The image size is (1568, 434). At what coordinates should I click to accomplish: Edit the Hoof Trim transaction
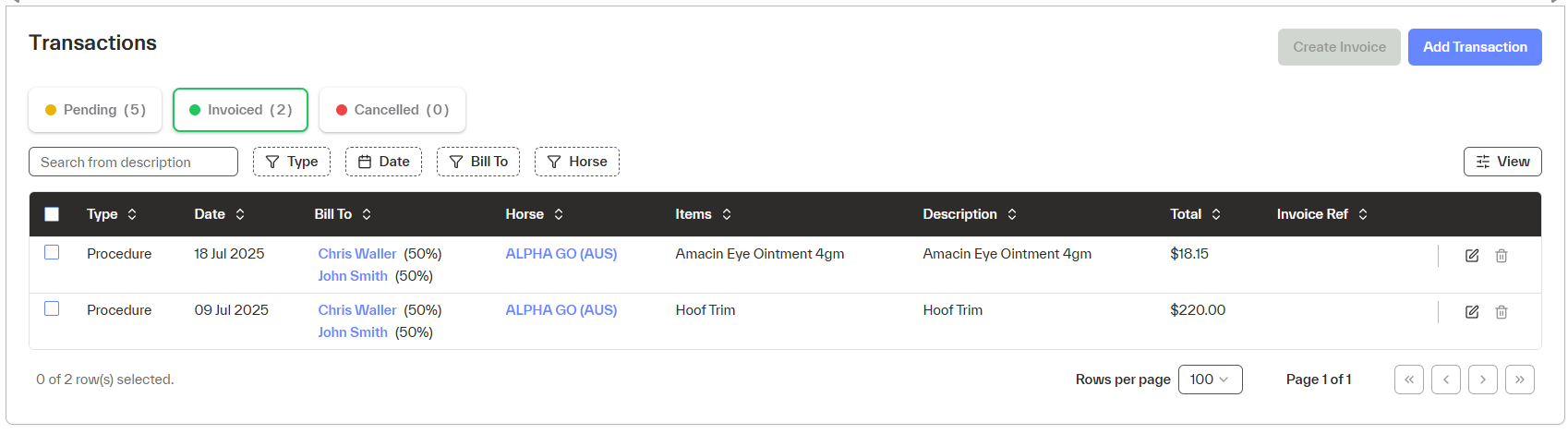tap(1472, 312)
